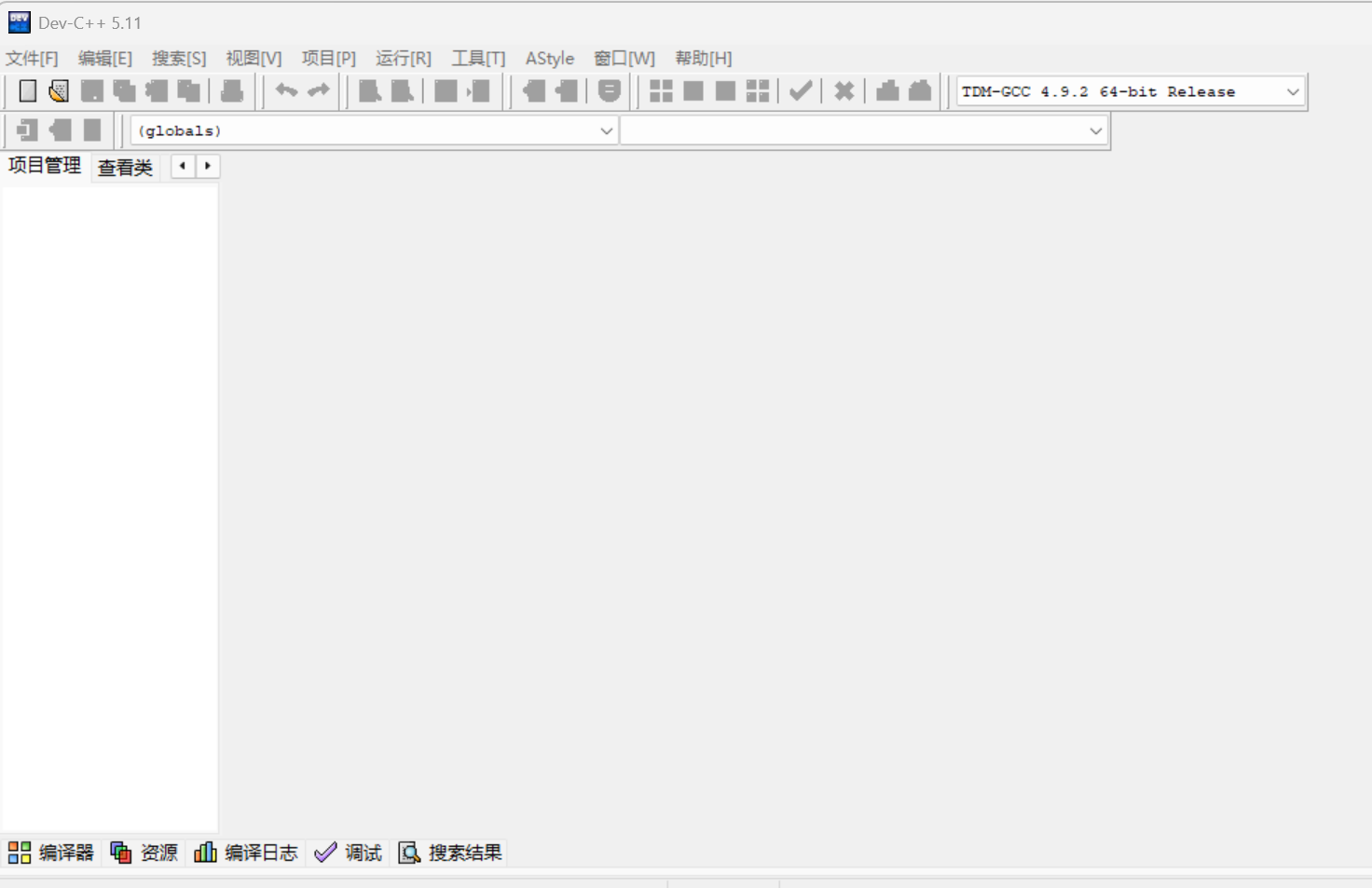Click the Redo arrow icon

click(319, 91)
